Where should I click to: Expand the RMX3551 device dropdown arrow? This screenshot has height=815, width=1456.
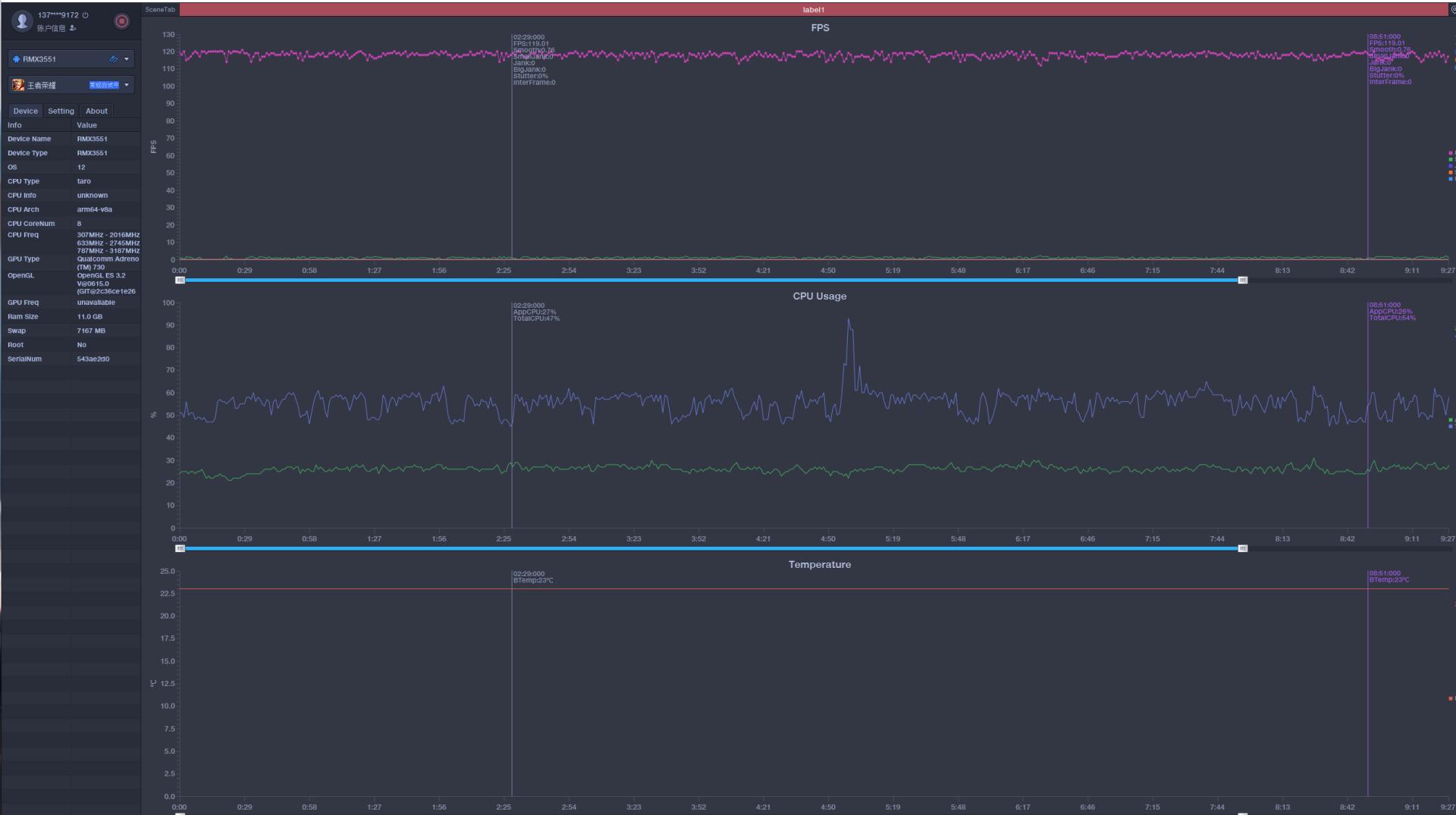(x=127, y=59)
